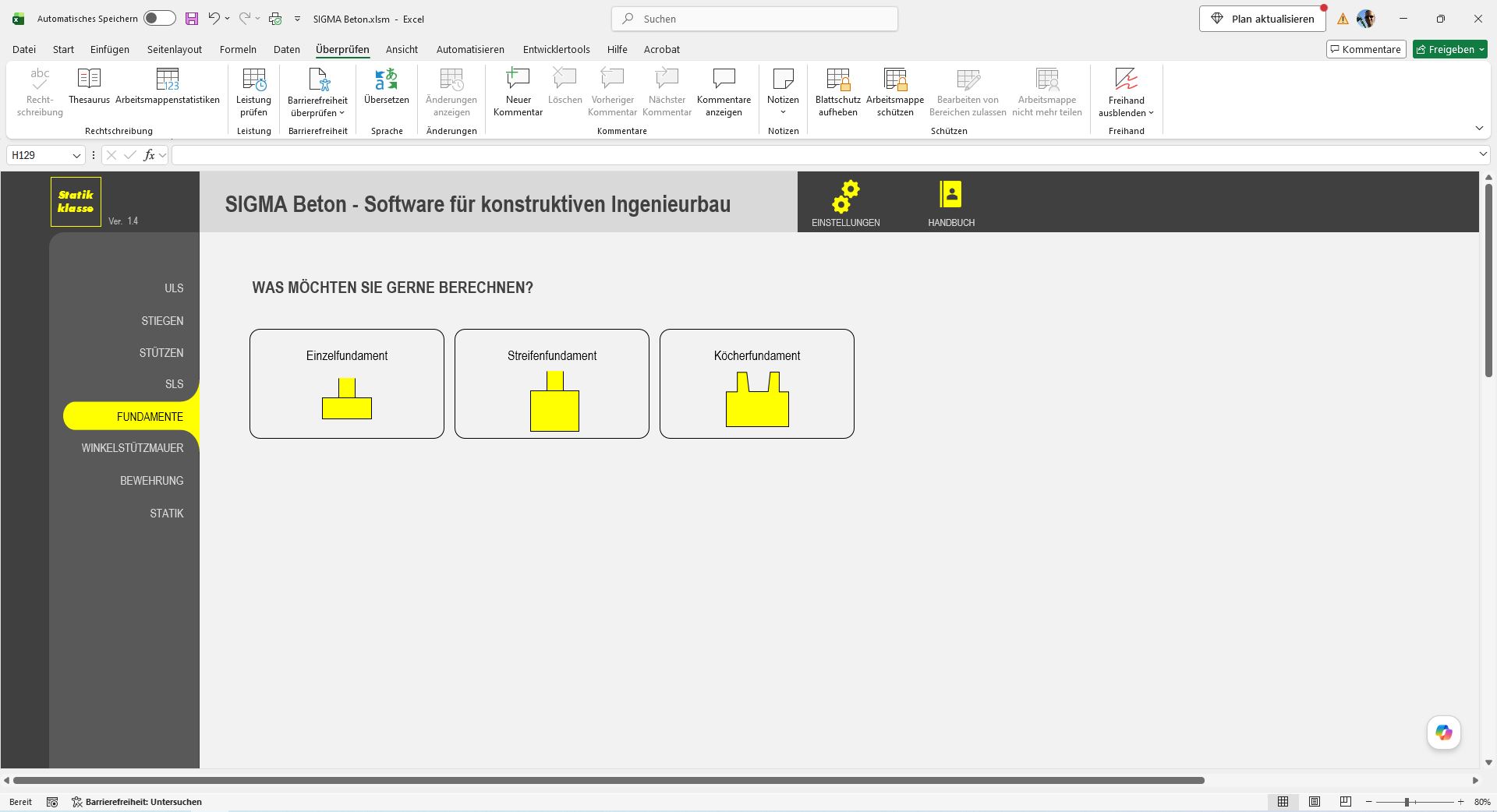Click into the formula bar input
This screenshot has height=812, width=1497.
point(823,155)
